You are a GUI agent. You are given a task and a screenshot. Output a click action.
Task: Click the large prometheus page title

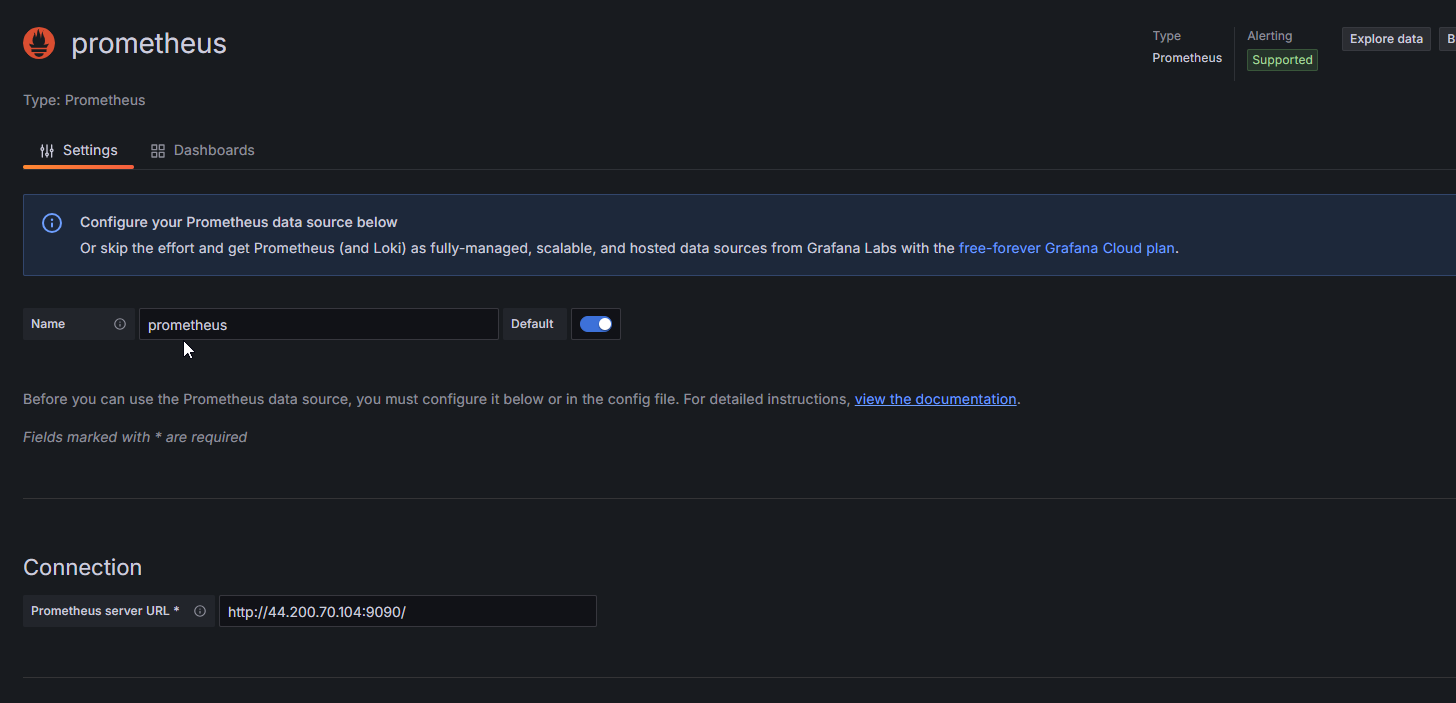(x=149, y=44)
